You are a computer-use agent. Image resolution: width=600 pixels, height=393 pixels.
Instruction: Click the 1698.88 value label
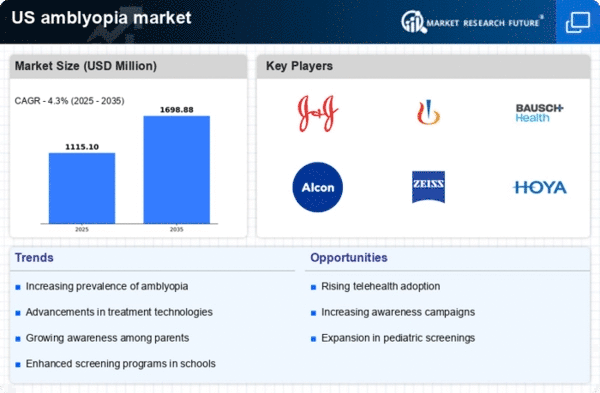tap(176, 110)
